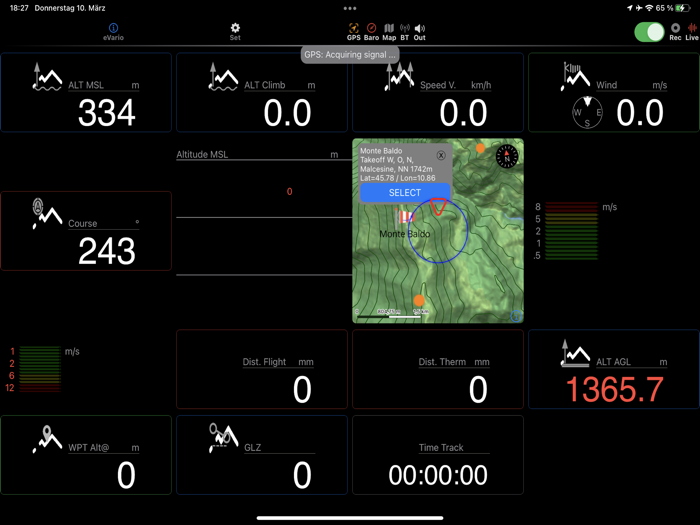Tap the map scale bar

[x=389, y=317]
